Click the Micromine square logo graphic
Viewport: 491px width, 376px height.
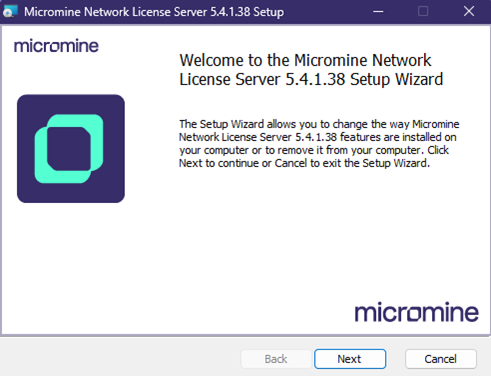[x=71, y=149]
